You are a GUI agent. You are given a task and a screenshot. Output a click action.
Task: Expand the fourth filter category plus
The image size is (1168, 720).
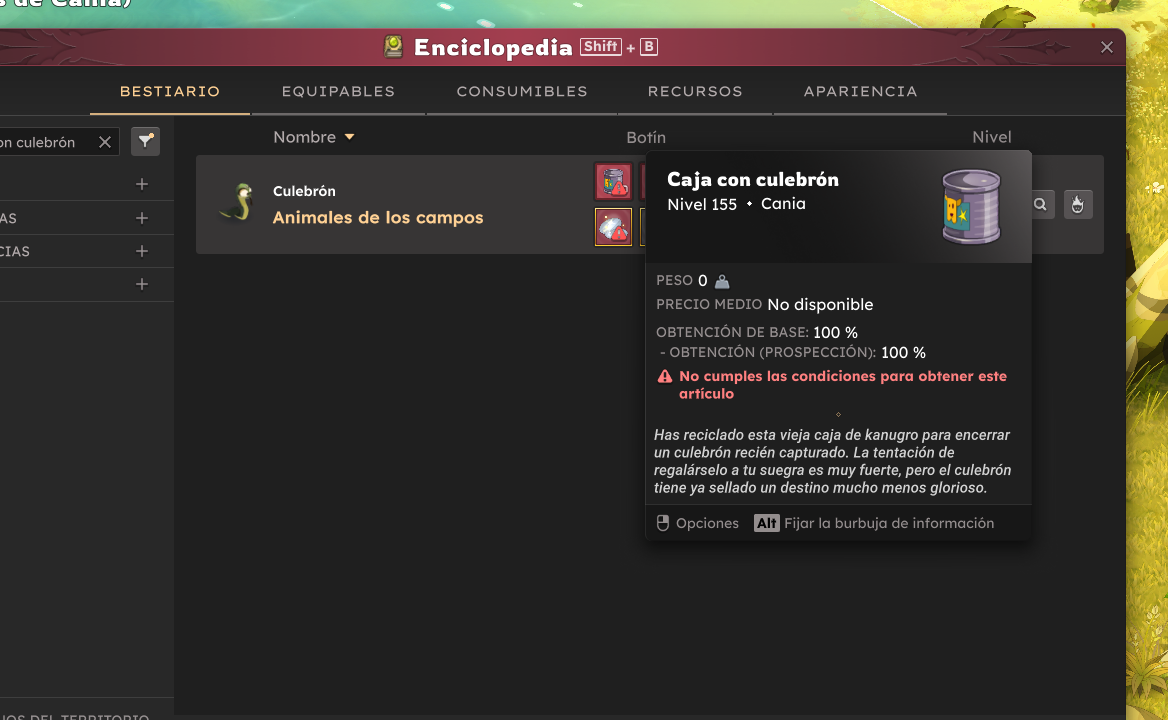pyautogui.click(x=142, y=284)
